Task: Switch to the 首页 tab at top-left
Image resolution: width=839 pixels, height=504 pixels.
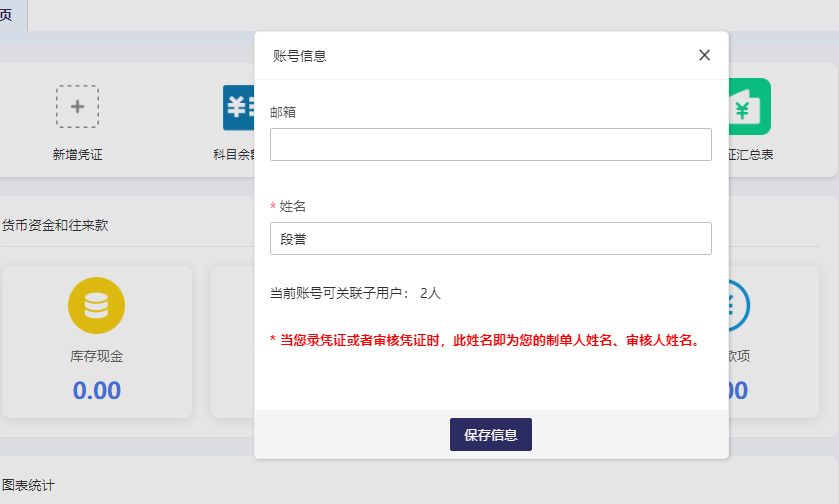Action: pos(8,14)
